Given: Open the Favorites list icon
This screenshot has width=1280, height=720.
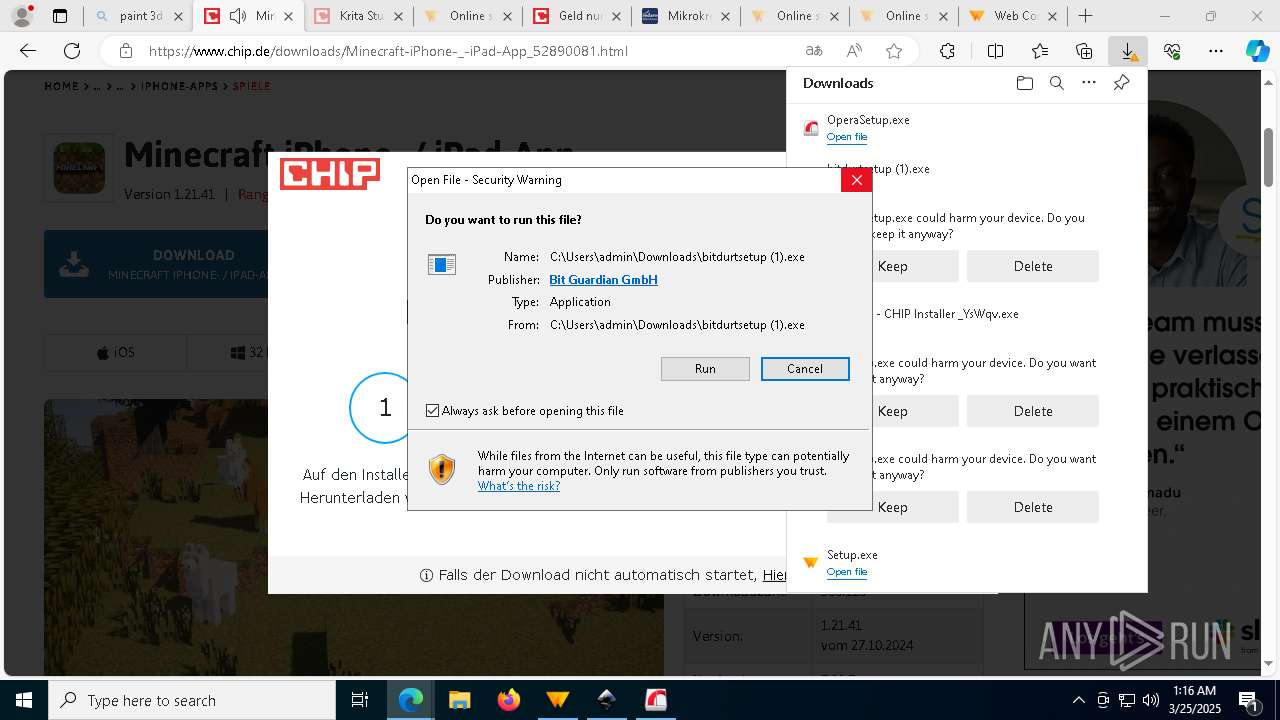Looking at the screenshot, I should tap(1040, 51).
